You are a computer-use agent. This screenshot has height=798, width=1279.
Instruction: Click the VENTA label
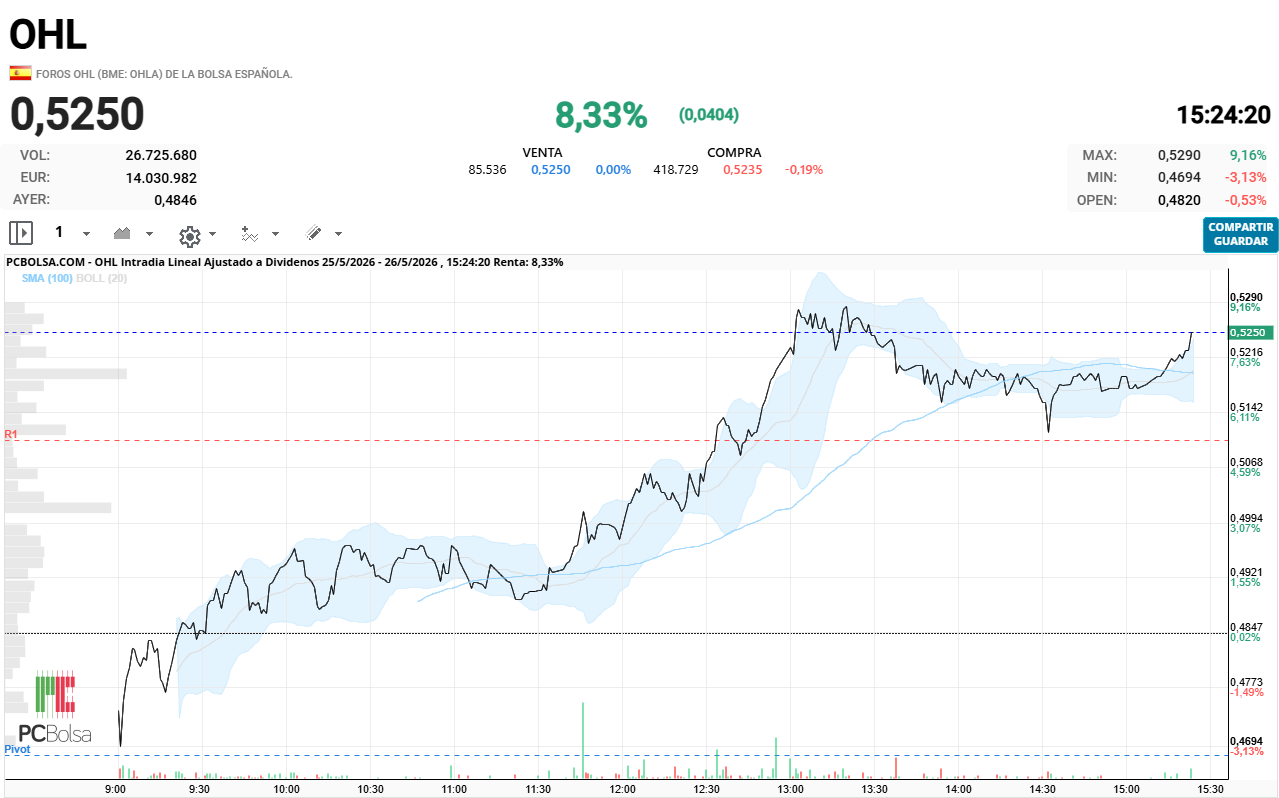(x=543, y=152)
